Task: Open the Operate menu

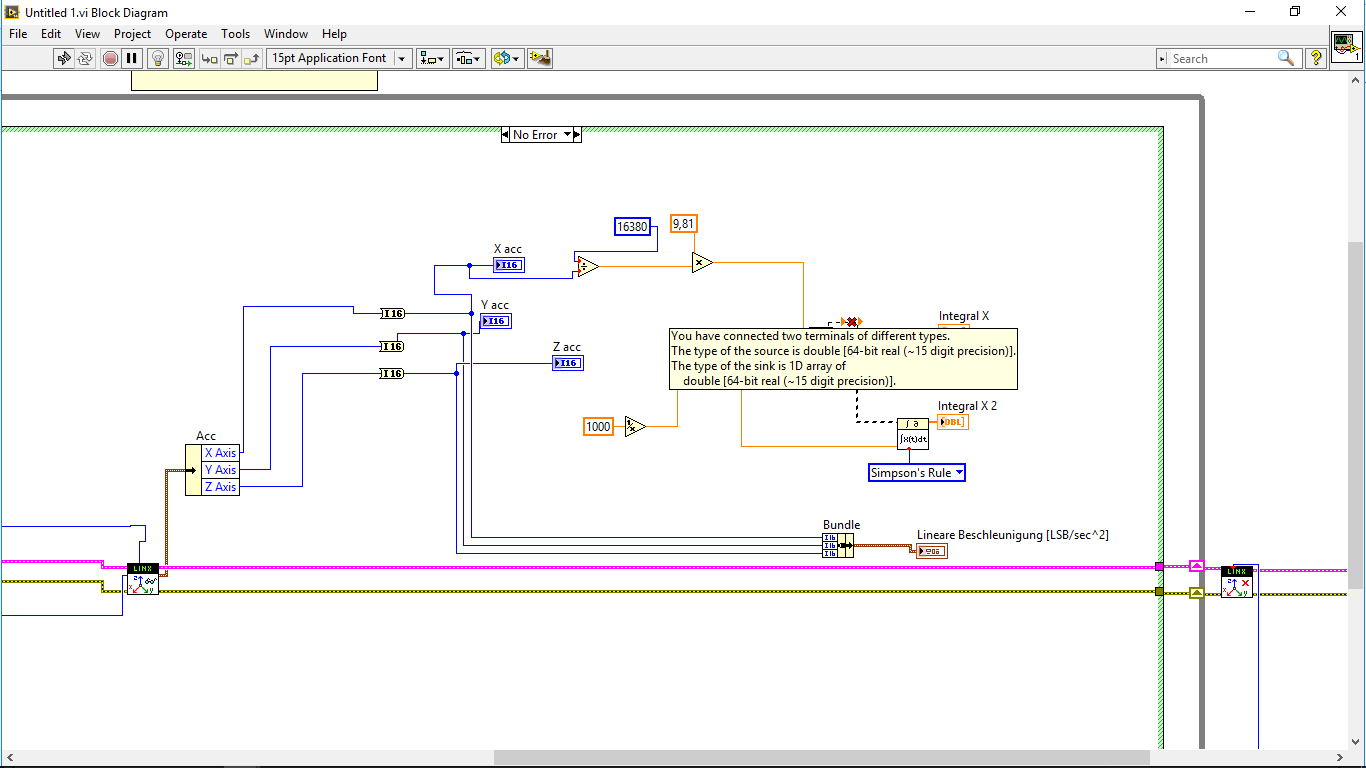Action: (x=186, y=34)
